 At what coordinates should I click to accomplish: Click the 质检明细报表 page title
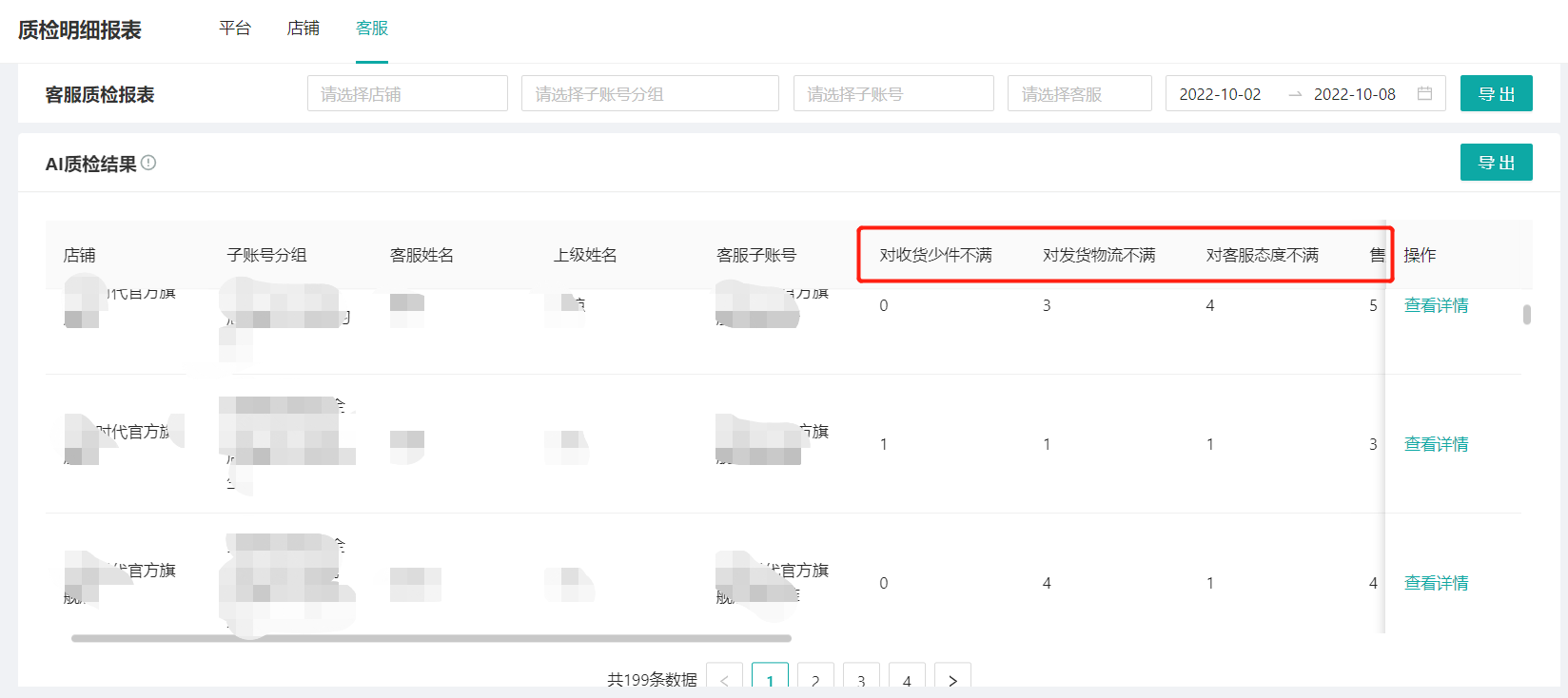point(79,30)
